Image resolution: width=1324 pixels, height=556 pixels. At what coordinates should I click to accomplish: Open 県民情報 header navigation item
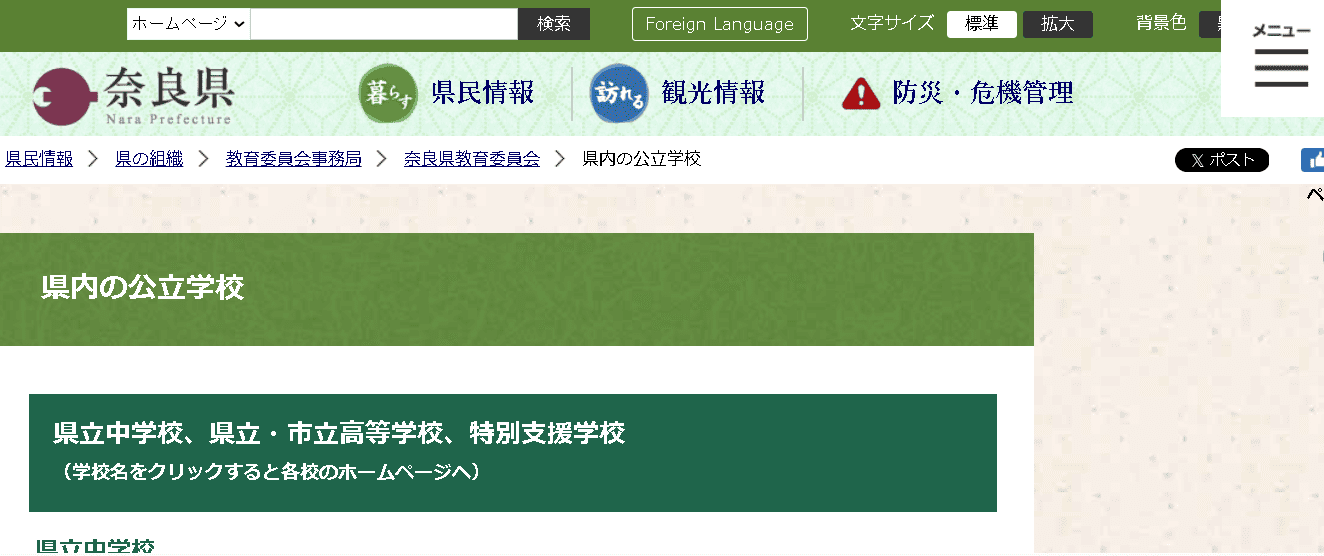[483, 93]
